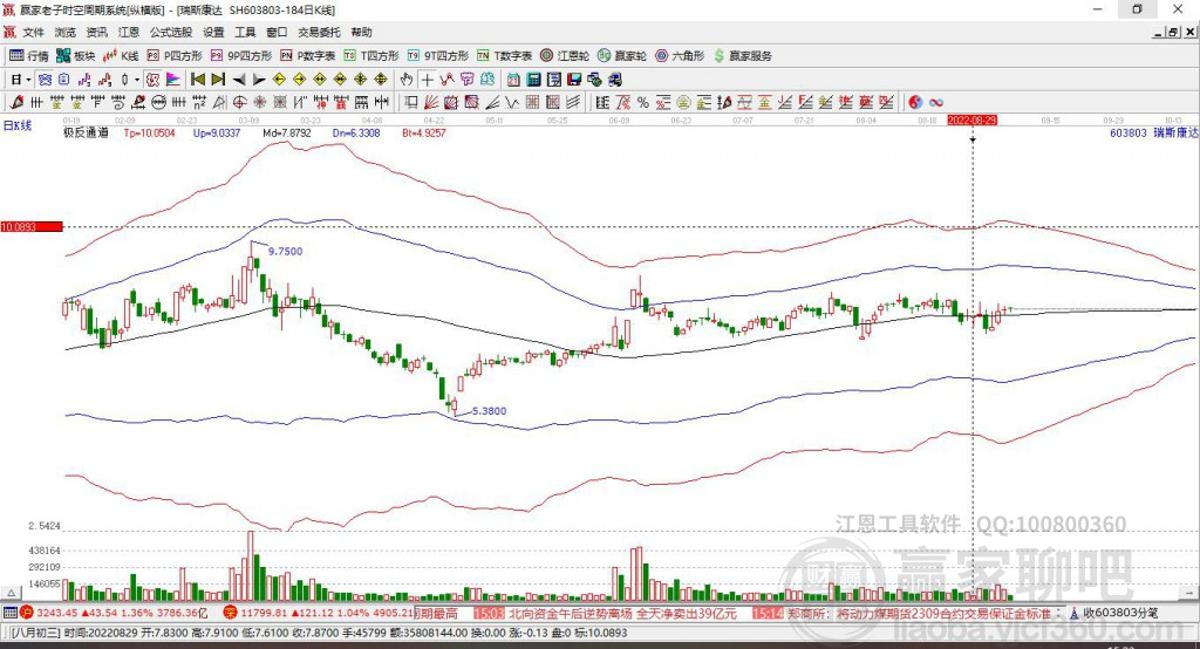This screenshot has height=649, width=1200.
Task: Click the red-blue yin-yang sphere icon
Action: (915, 101)
